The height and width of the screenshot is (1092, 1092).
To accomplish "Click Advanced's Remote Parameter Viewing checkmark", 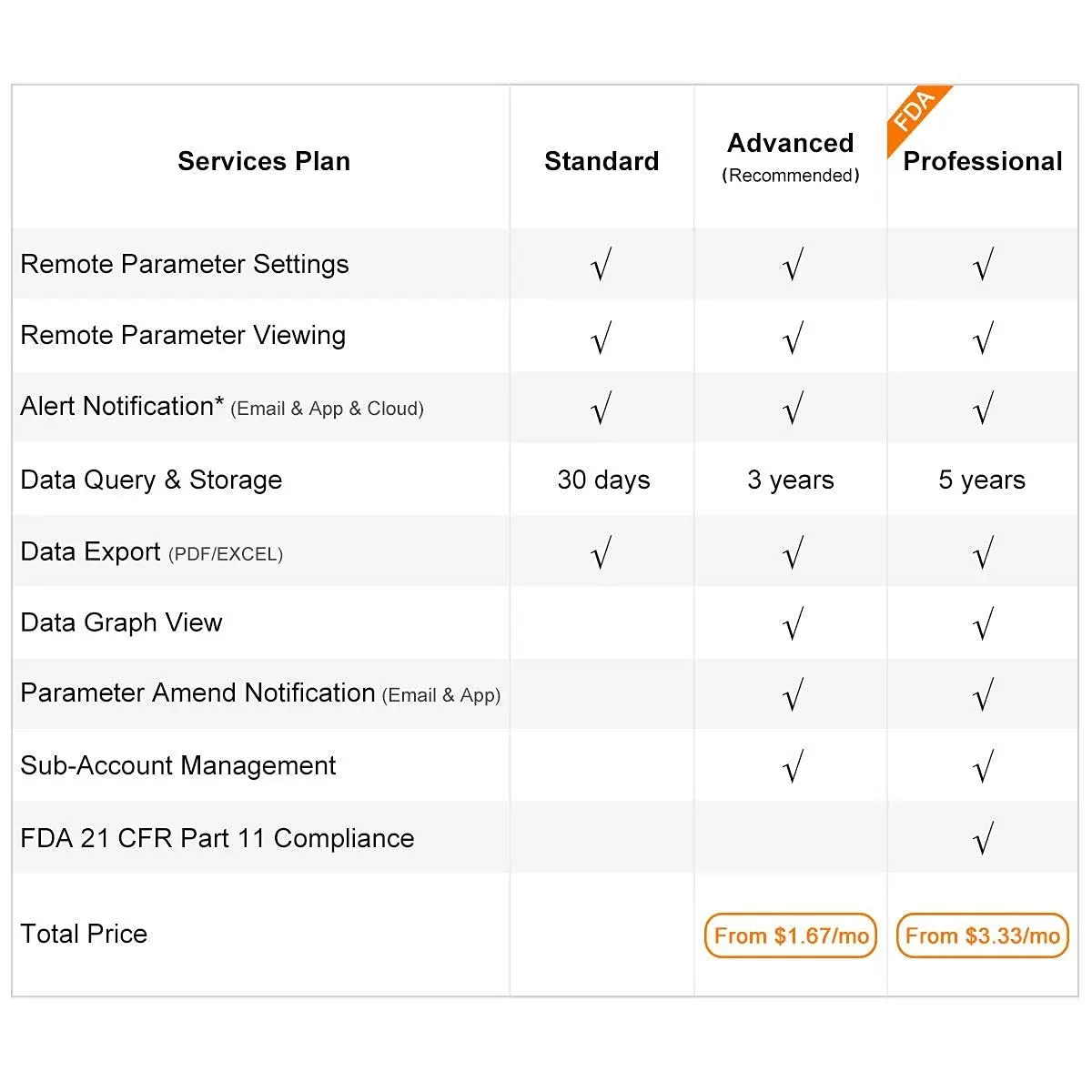I will [x=793, y=338].
